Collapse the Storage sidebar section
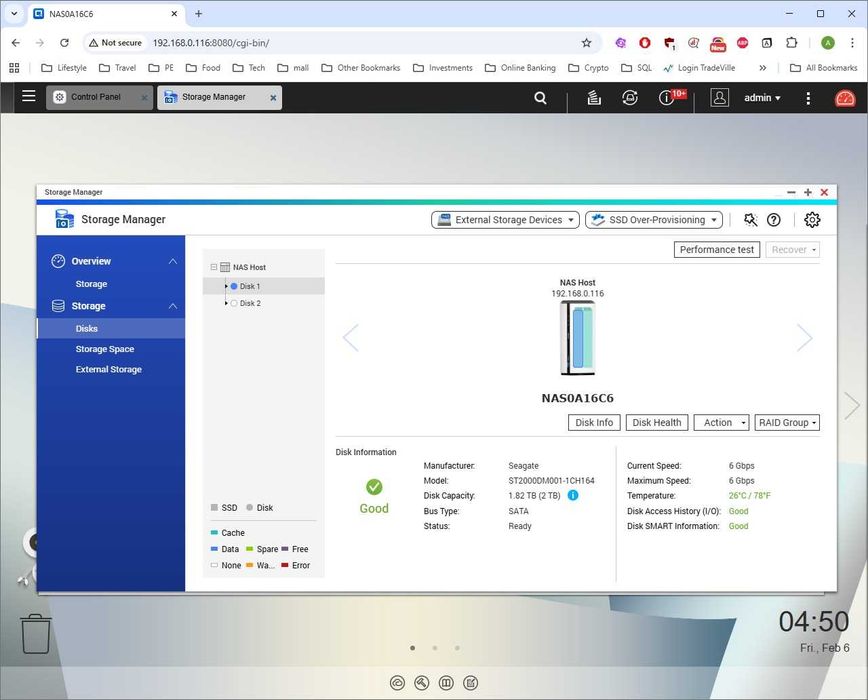The image size is (868, 700). (x=173, y=306)
